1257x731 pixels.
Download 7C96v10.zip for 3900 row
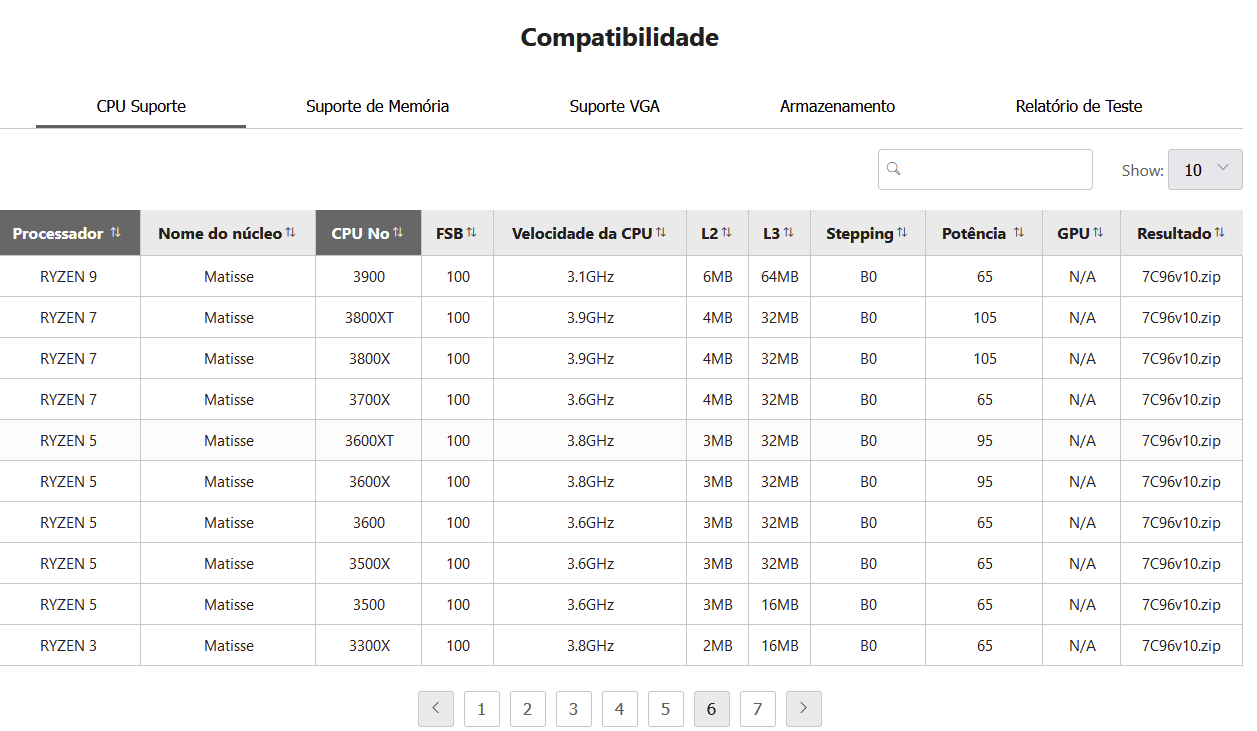1181,277
